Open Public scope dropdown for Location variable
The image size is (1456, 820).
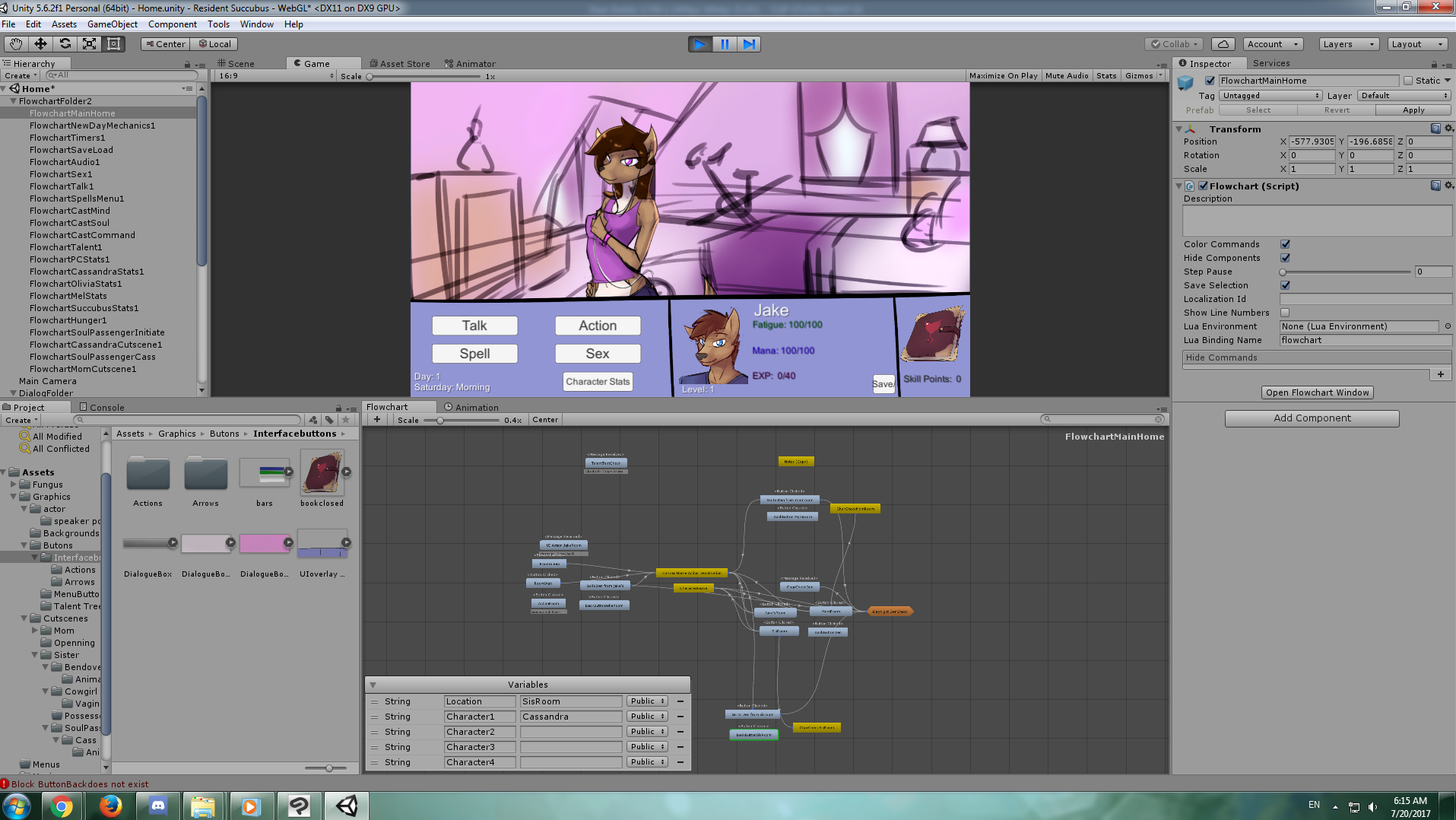coord(647,701)
